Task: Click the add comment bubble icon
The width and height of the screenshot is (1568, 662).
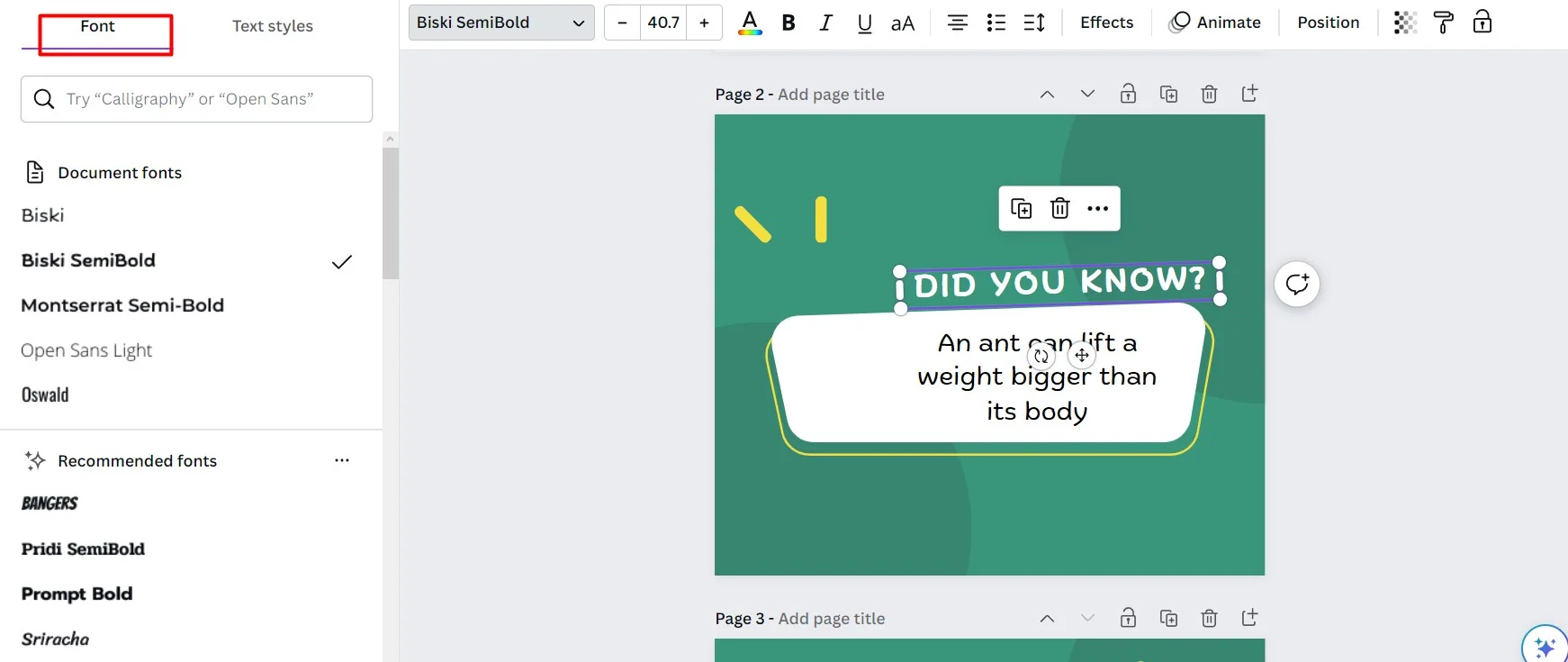Action: (x=1297, y=285)
